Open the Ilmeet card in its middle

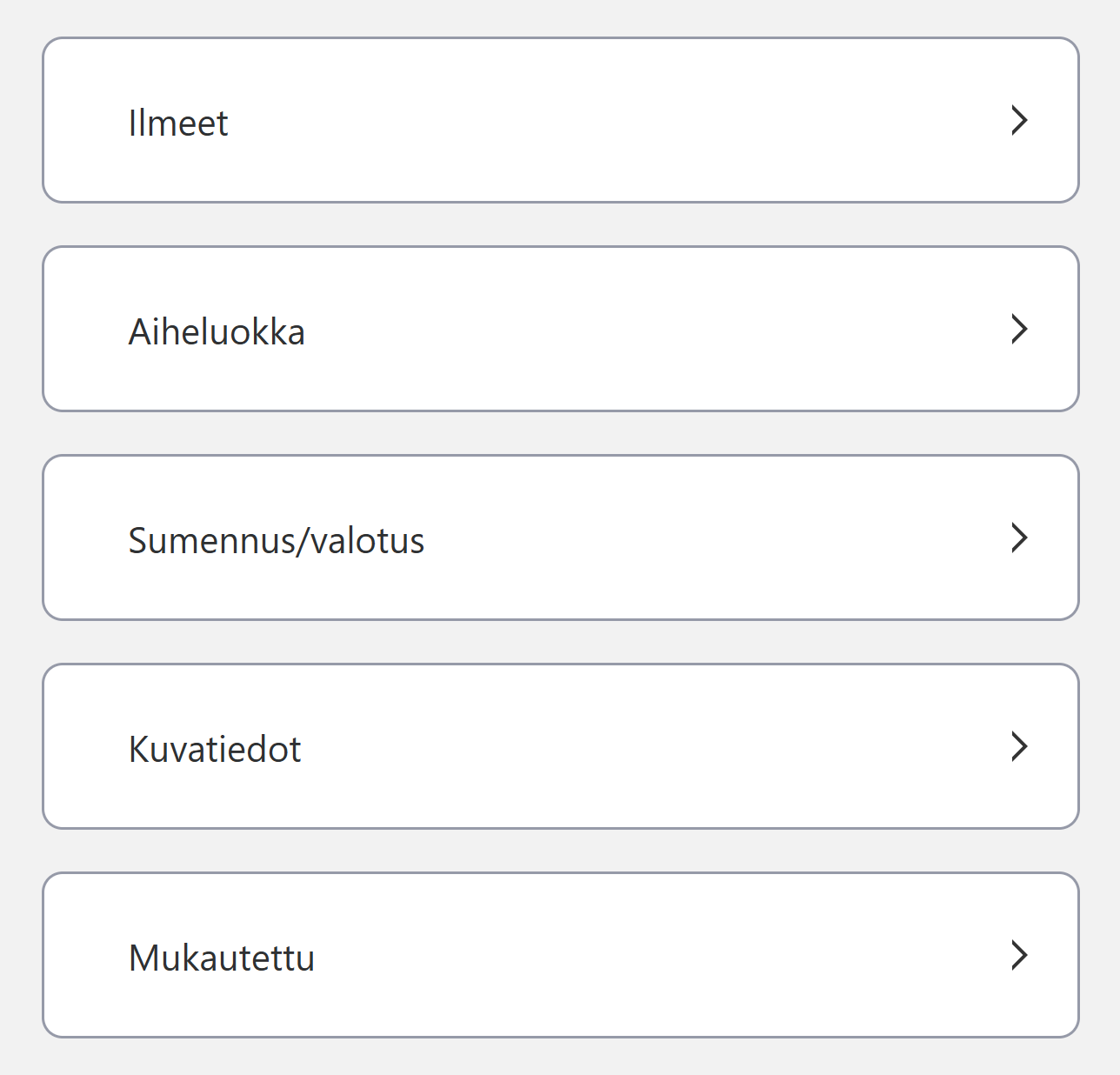coord(560,120)
